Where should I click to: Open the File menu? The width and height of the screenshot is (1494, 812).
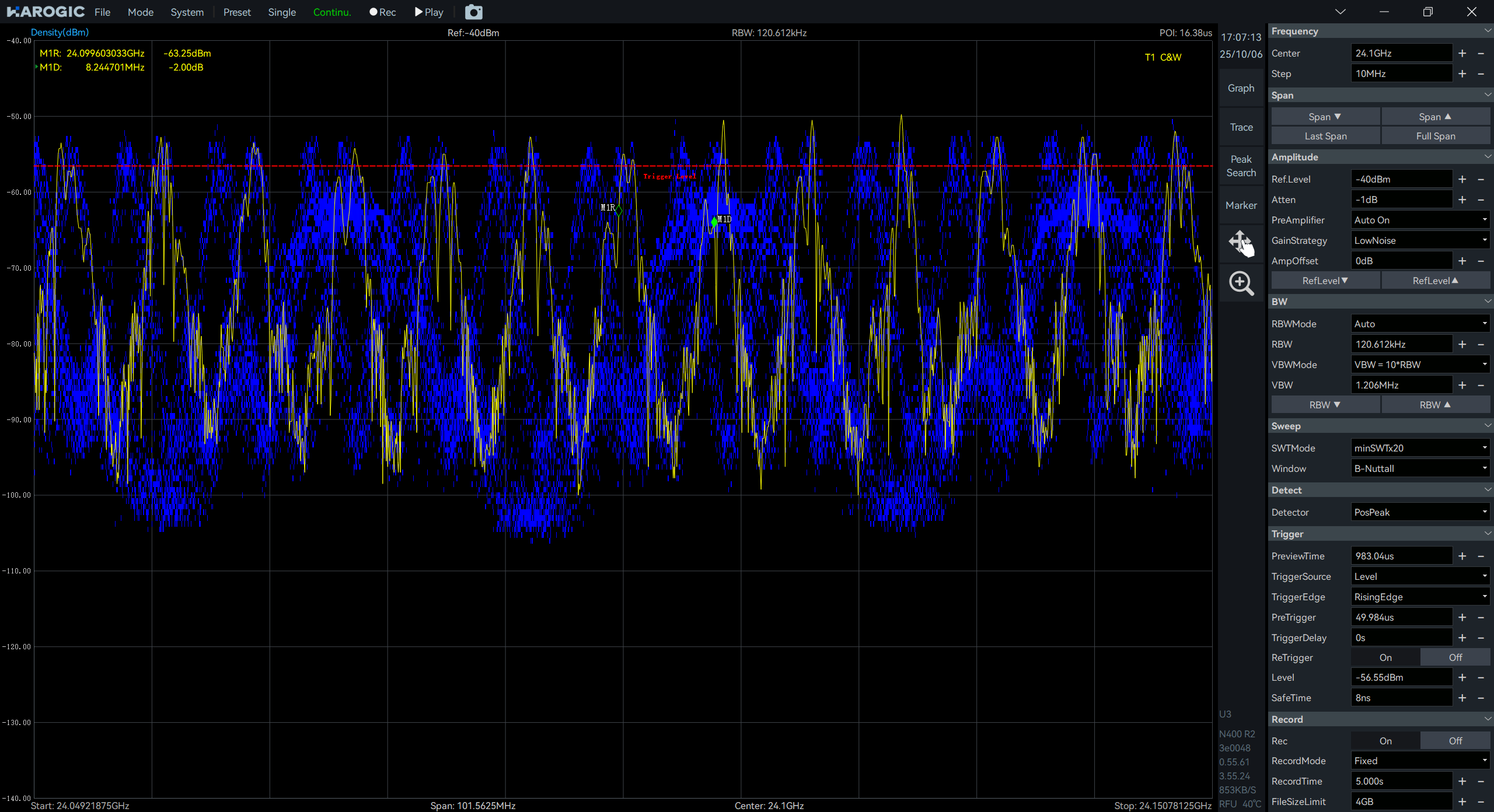(102, 12)
